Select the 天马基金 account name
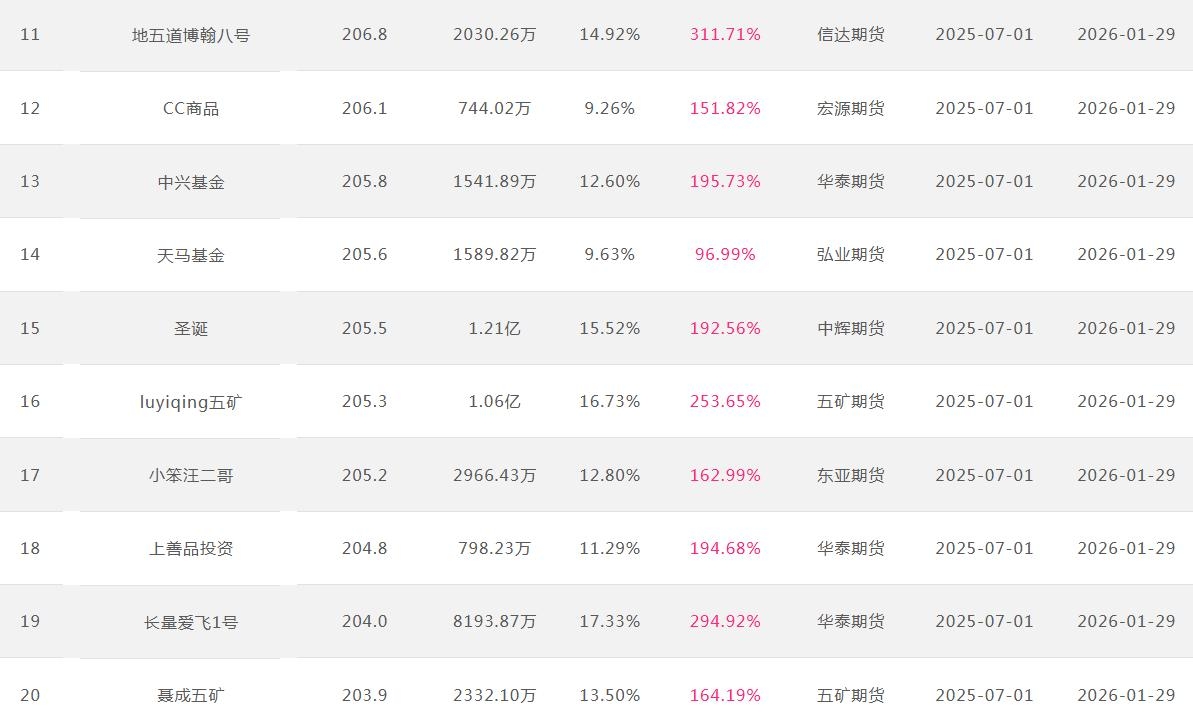 pos(190,255)
